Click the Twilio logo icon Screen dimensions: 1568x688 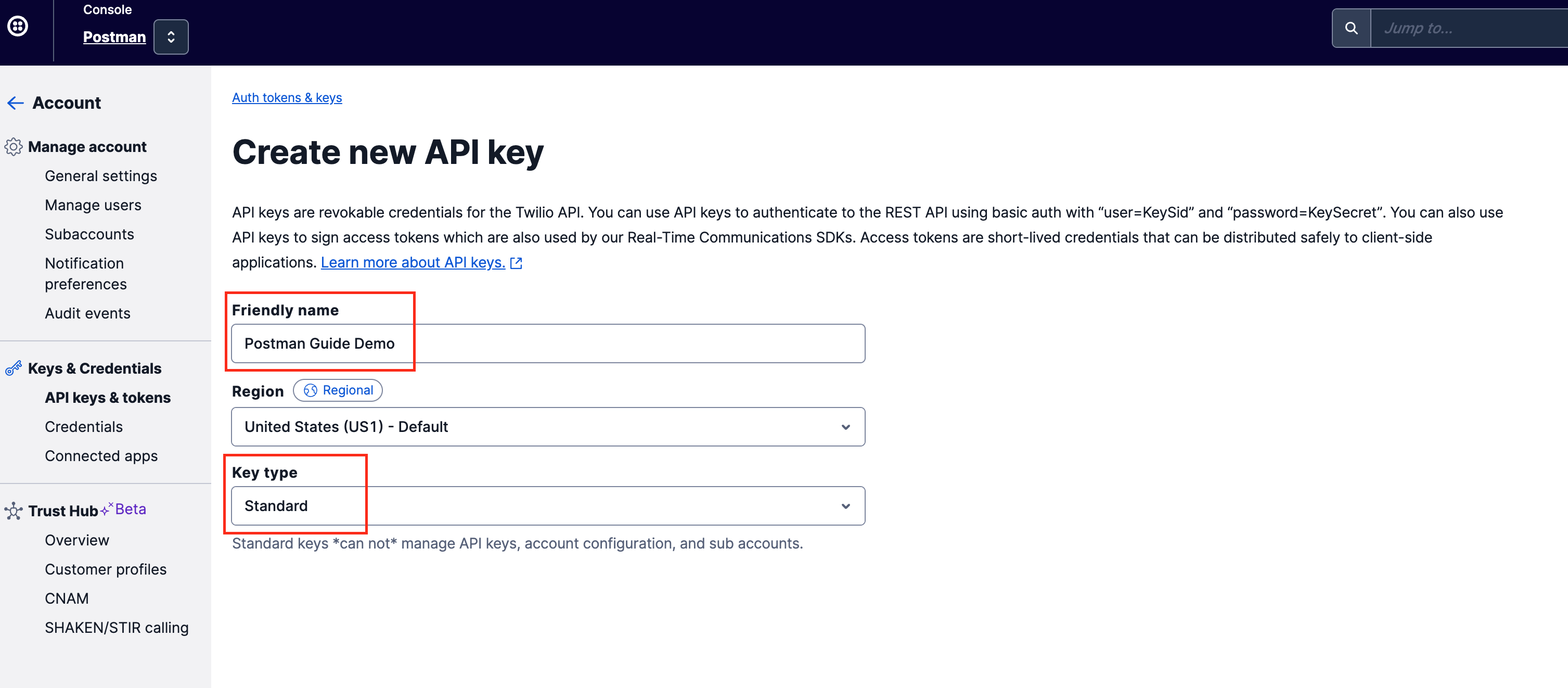[18, 26]
